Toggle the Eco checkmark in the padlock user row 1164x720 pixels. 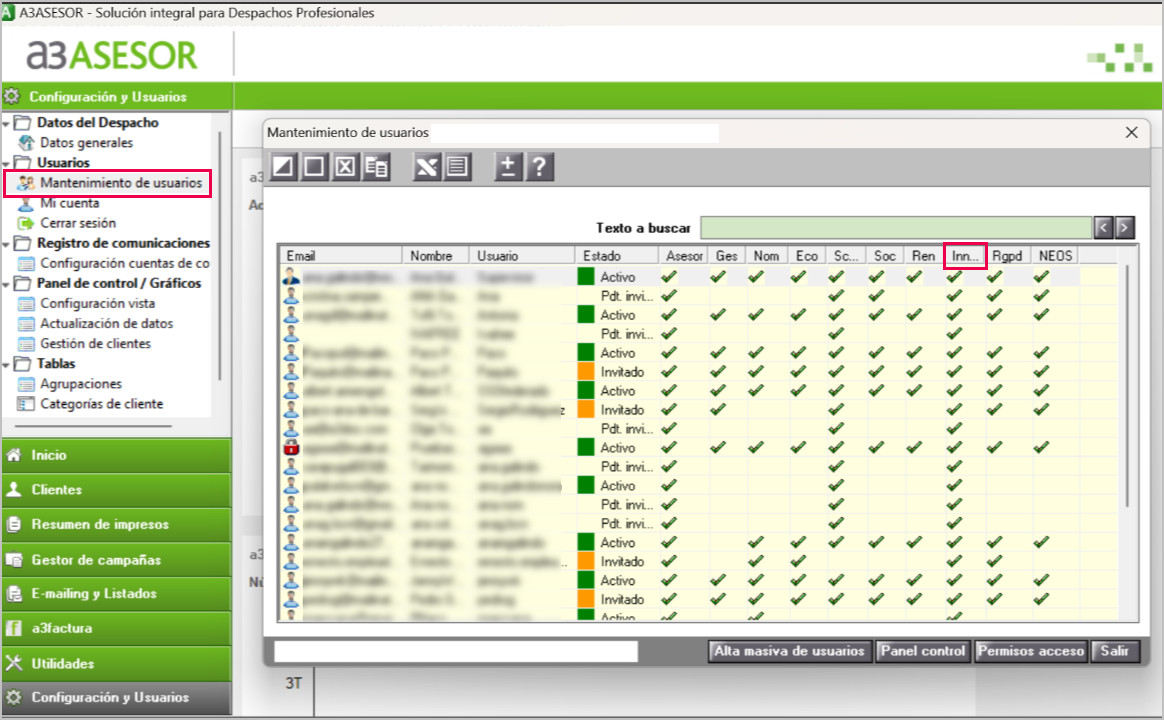pyautogui.click(x=798, y=448)
